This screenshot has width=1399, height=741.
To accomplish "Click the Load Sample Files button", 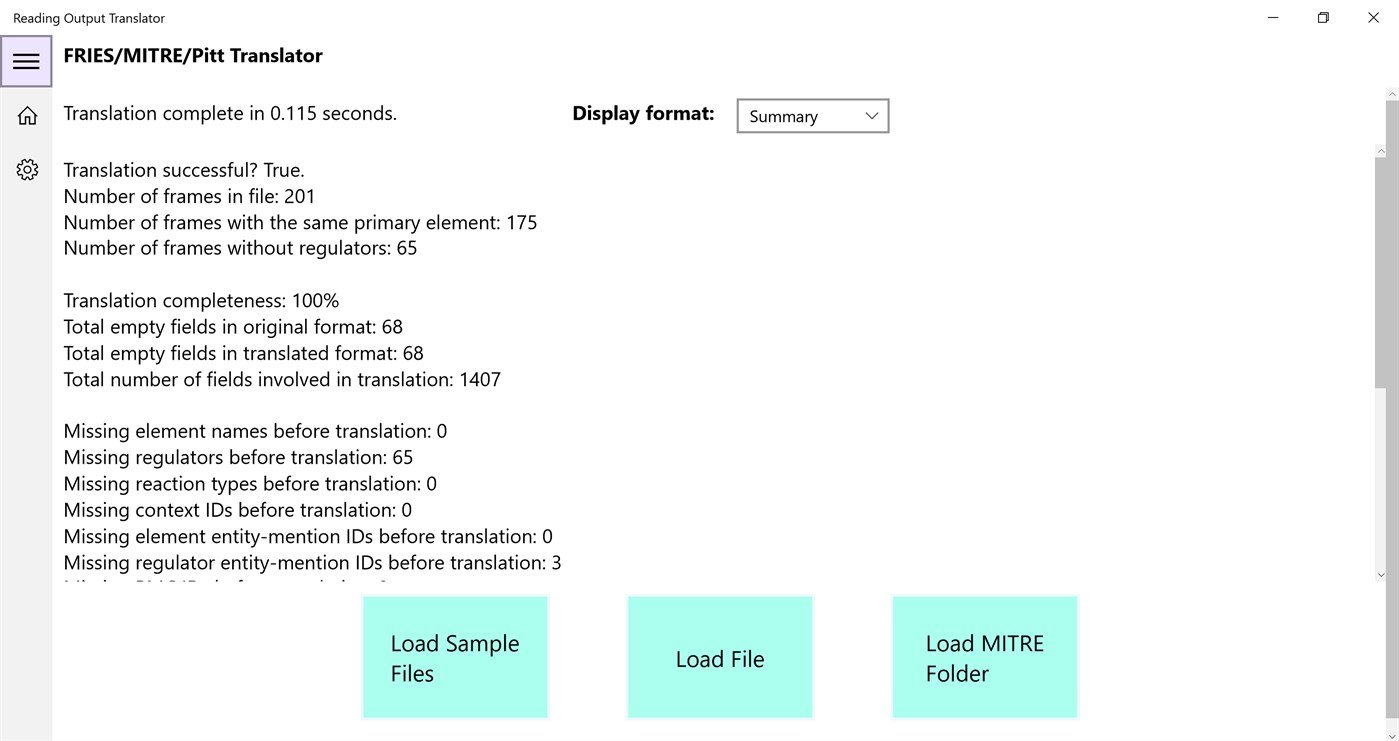I will pyautogui.click(x=455, y=658).
